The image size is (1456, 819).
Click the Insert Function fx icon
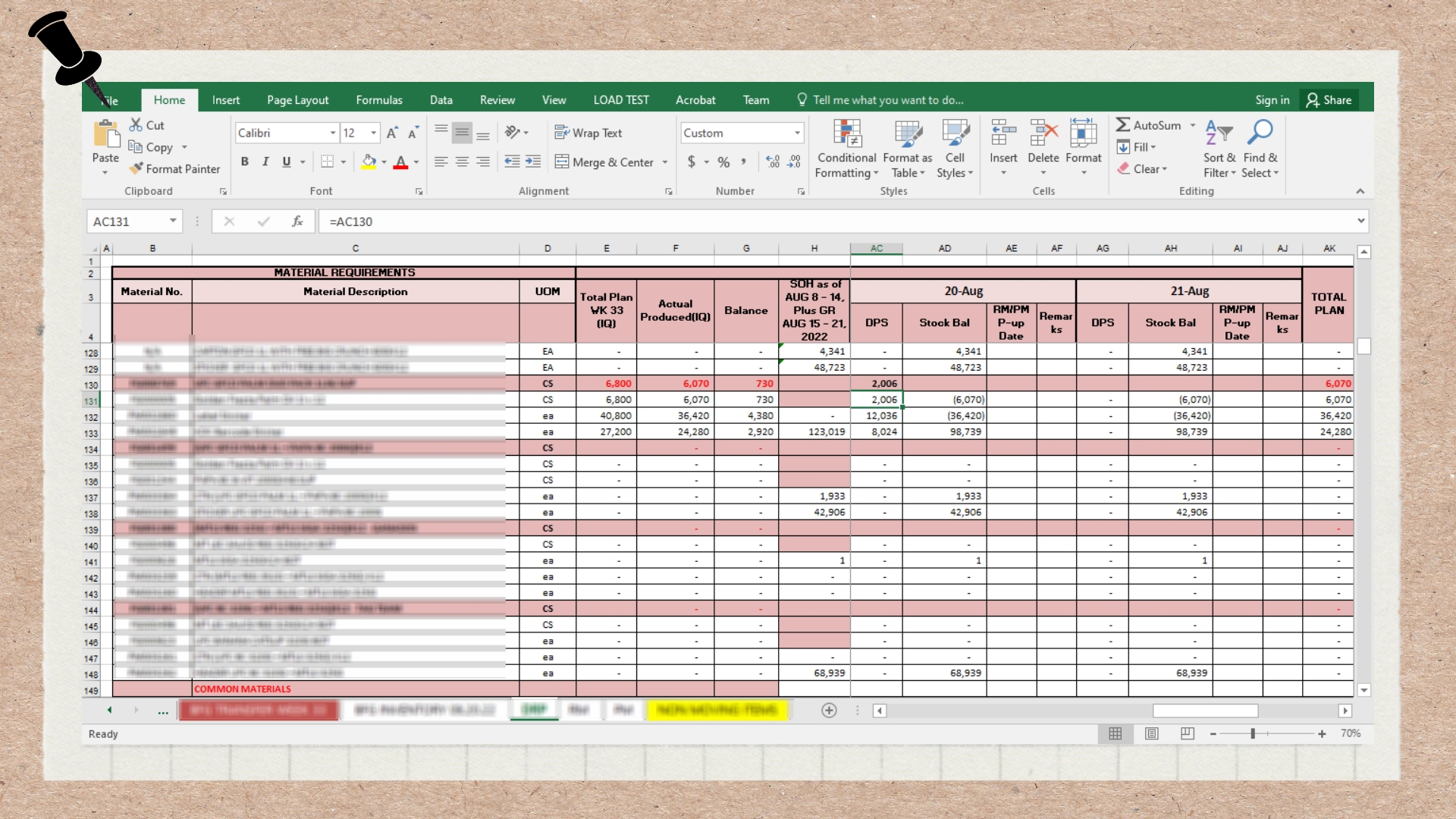tap(297, 221)
